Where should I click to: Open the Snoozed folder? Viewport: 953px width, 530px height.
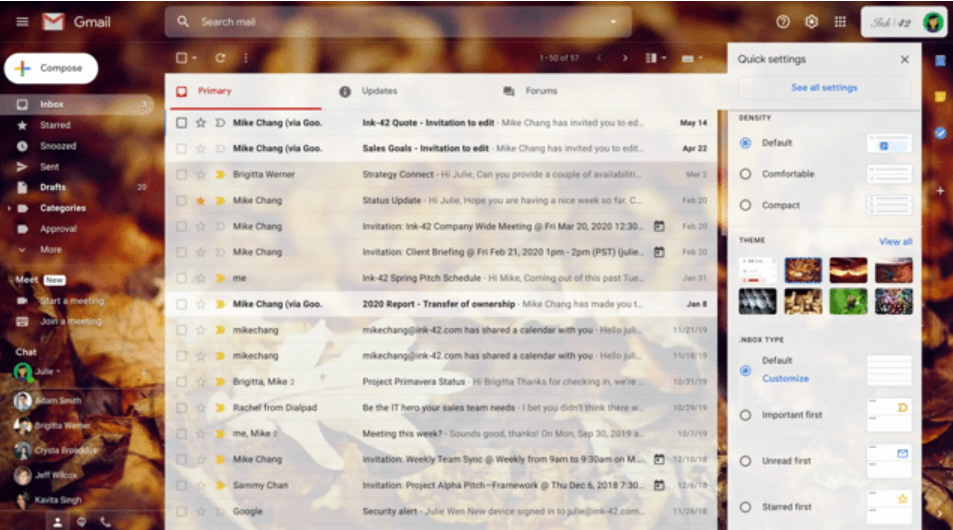click(x=58, y=146)
